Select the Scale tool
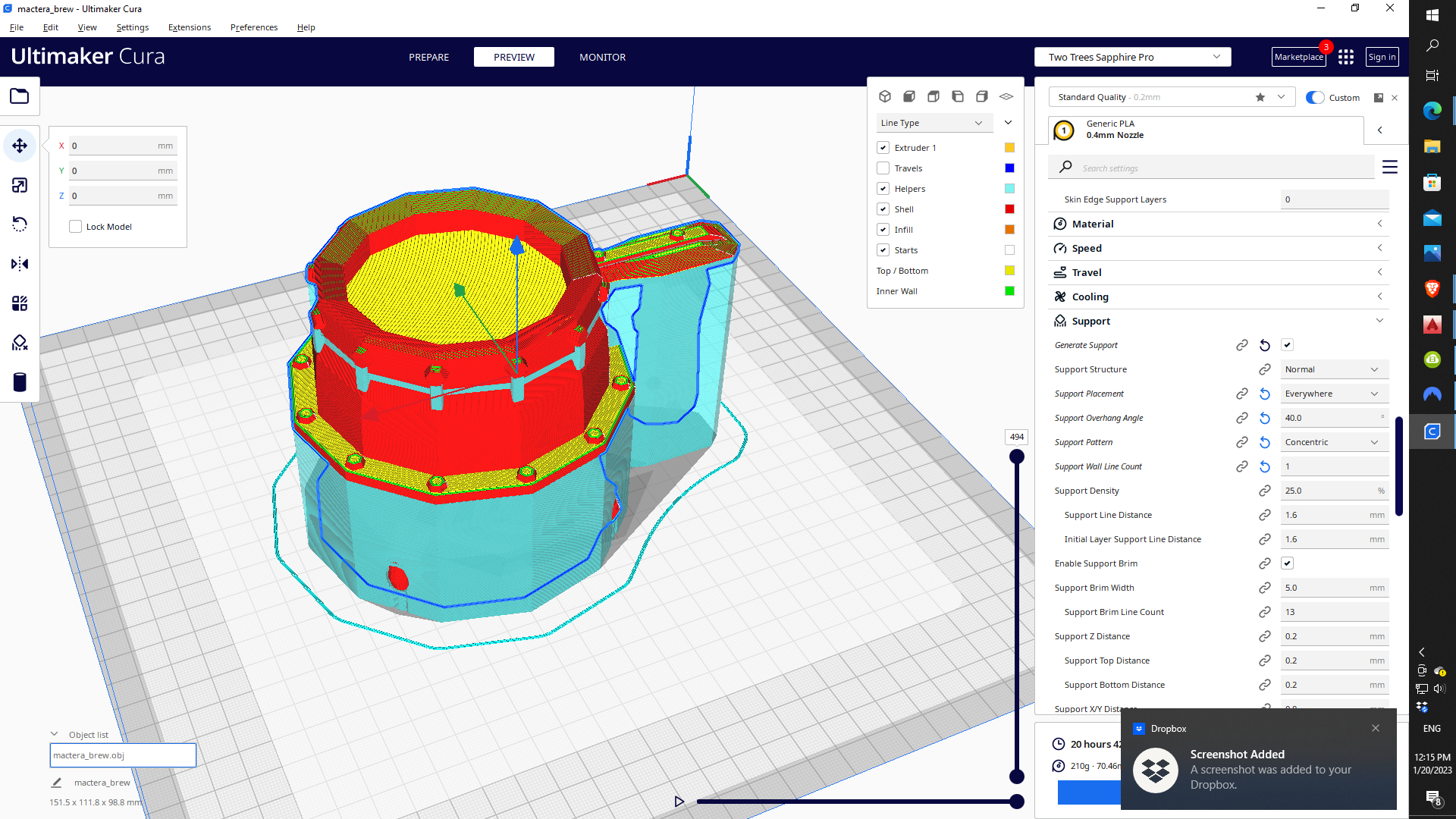This screenshot has width=1456, height=819. click(x=20, y=185)
